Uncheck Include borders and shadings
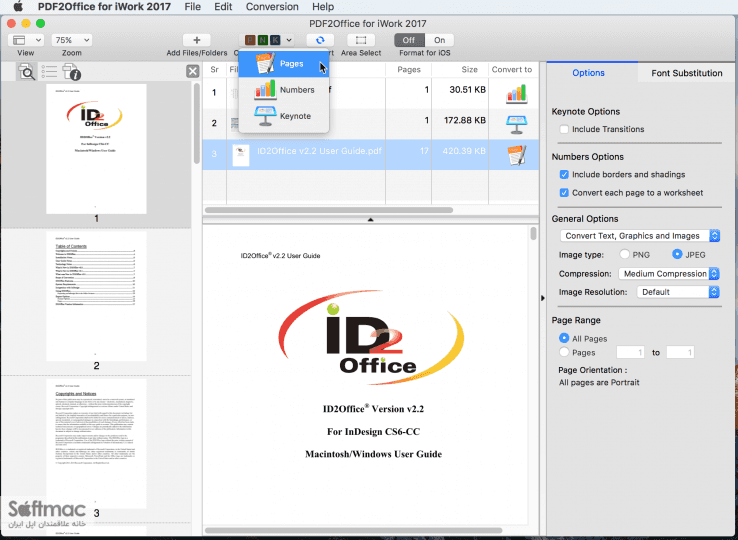 click(x=564, y=174)
